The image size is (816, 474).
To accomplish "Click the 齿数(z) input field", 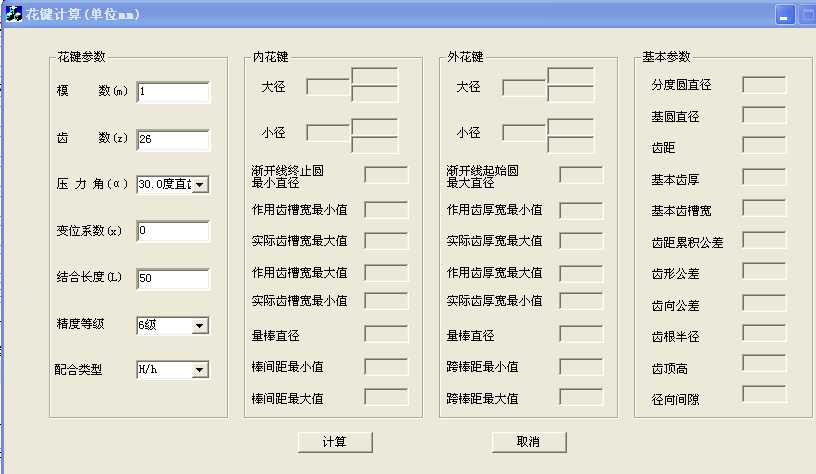I will pyautogui.click(x=173, y=140).
